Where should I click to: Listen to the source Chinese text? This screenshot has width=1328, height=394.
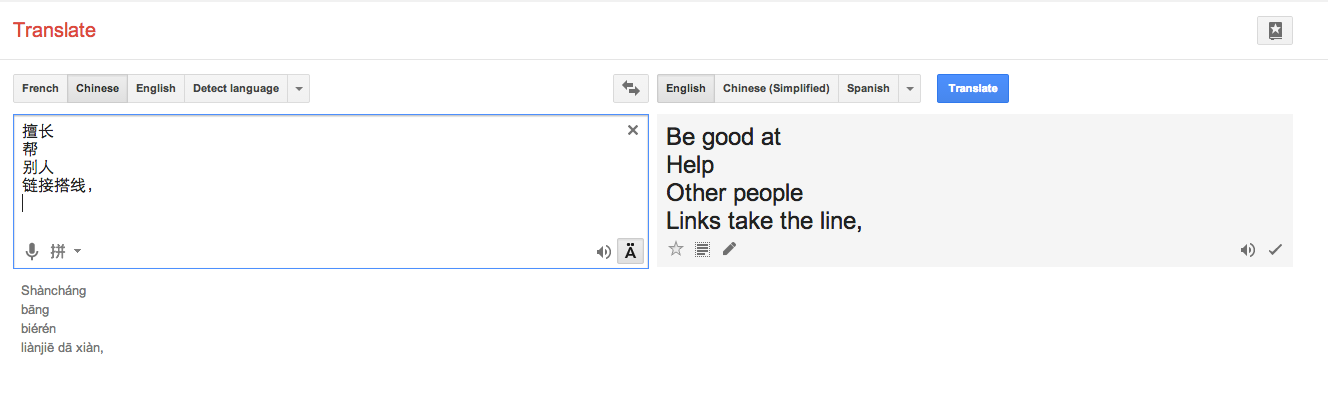click(603, 252)
